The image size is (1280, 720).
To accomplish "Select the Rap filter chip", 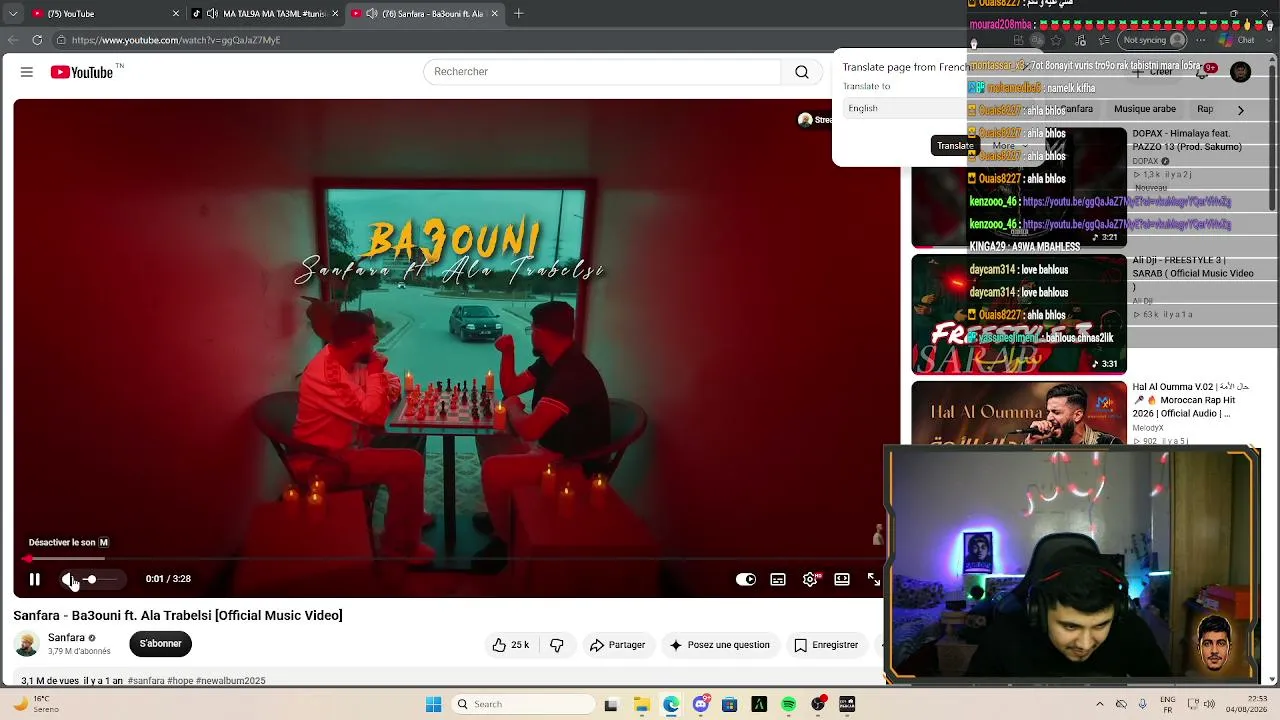I will [x=1205, y=109].
